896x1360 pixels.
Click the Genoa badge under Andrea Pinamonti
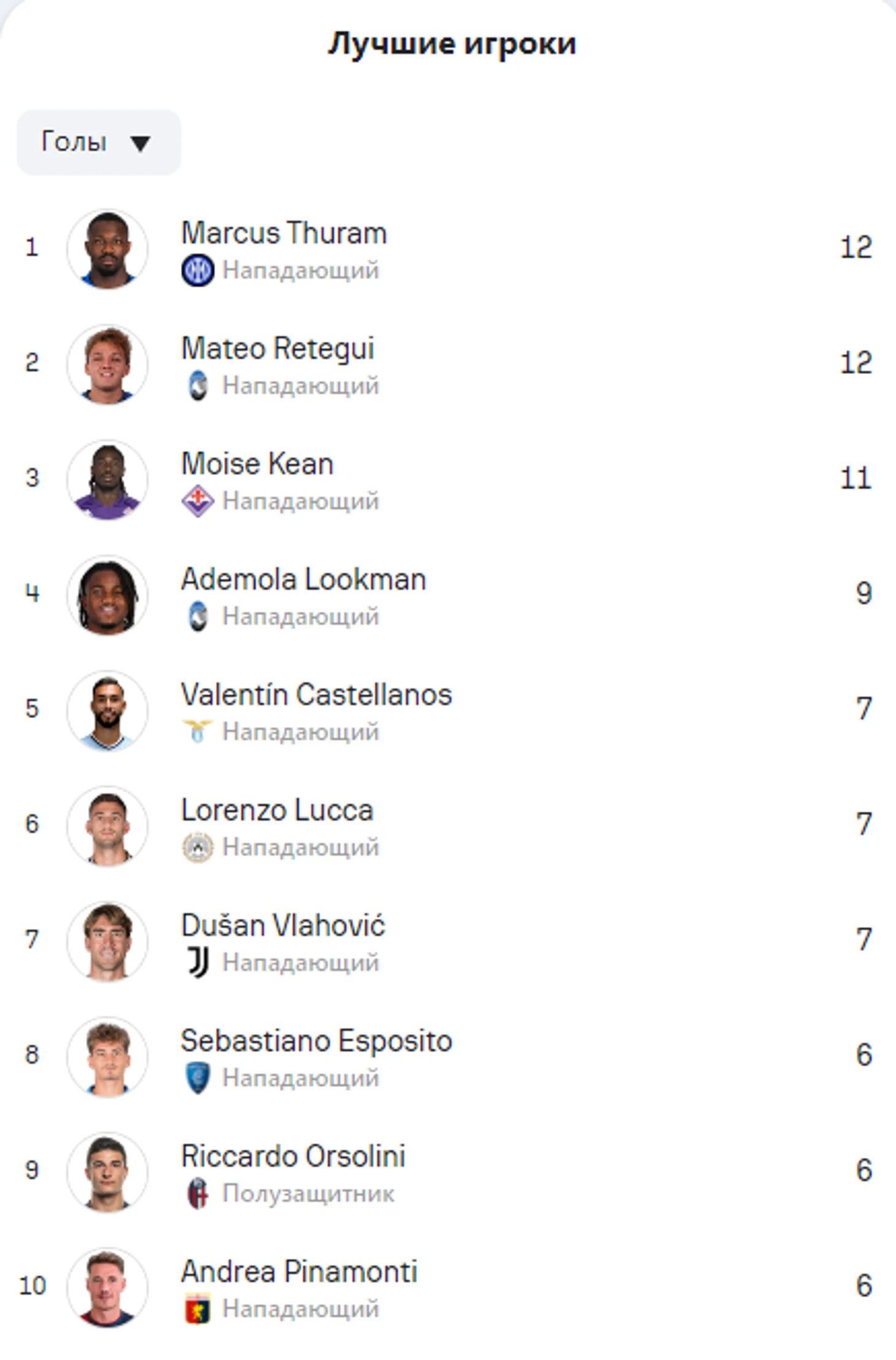(198, 1309)
